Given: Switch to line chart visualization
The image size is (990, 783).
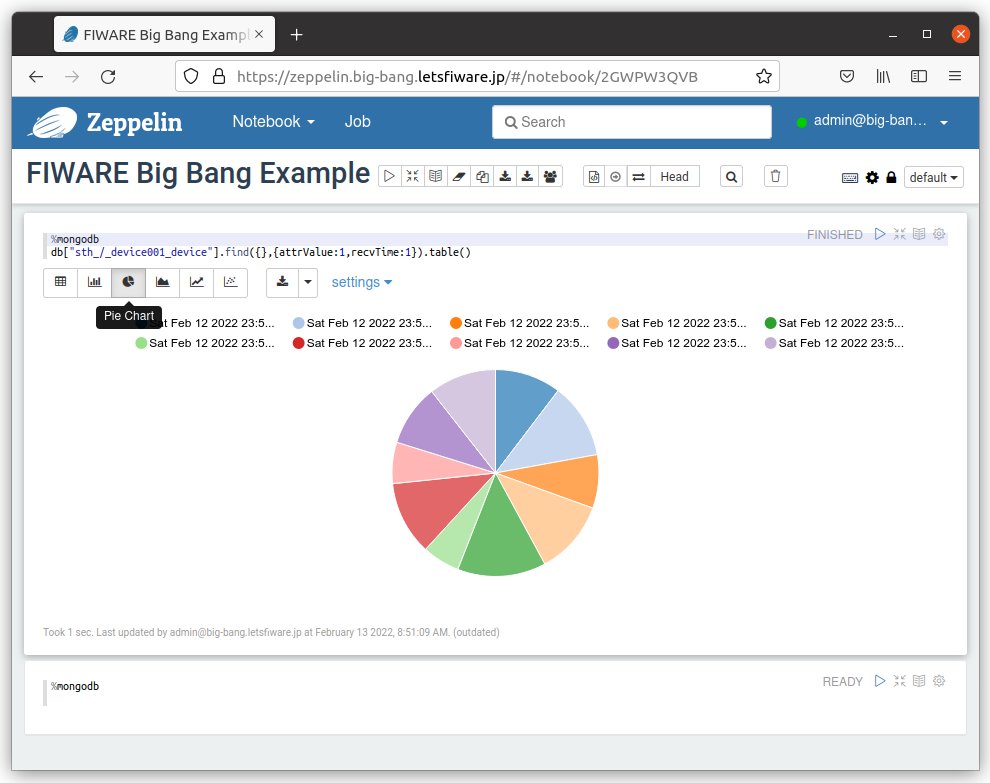Looking at the screenshot, I should [196, 282].
